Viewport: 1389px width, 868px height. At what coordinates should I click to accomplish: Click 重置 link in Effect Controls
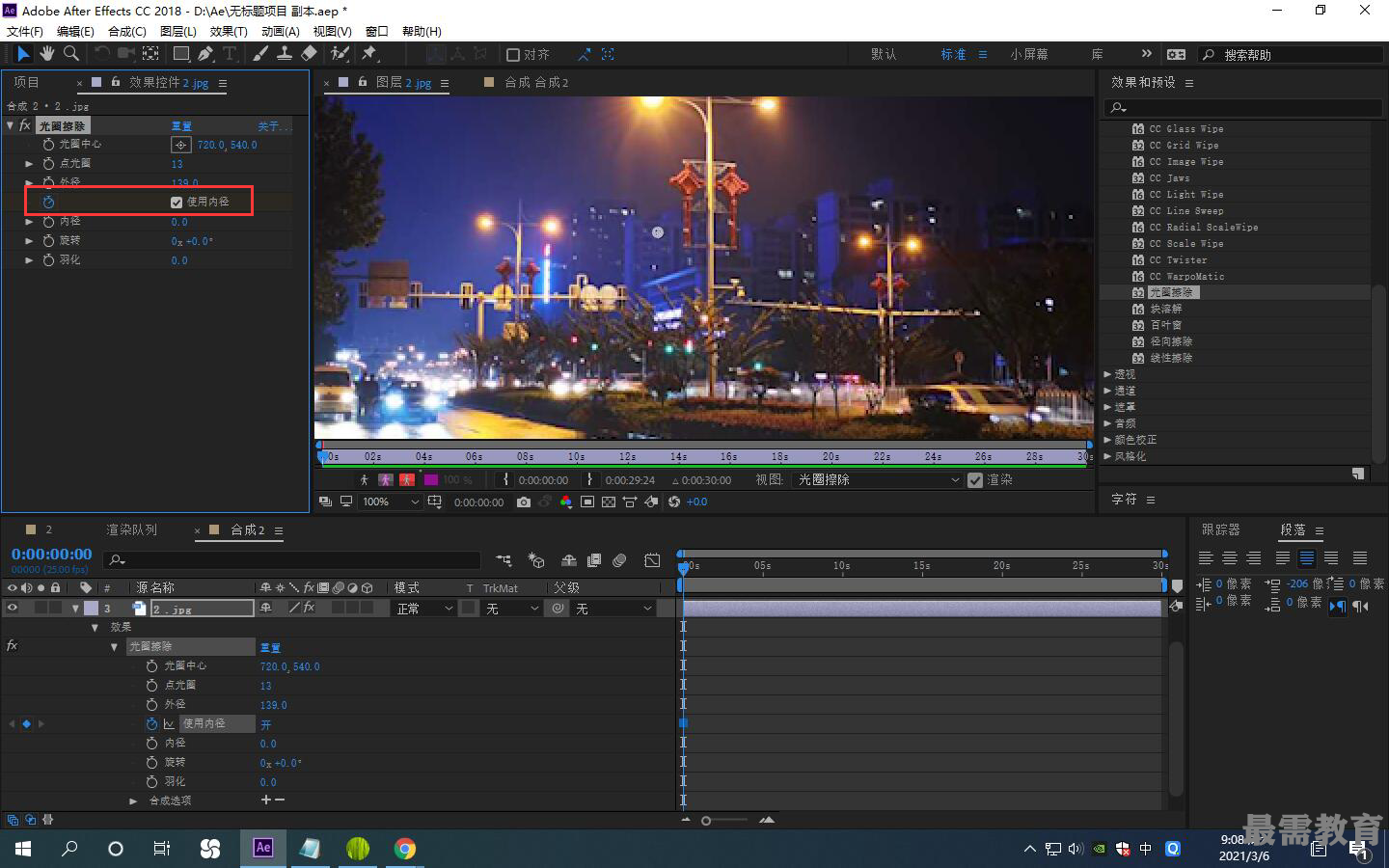point(181,126)
